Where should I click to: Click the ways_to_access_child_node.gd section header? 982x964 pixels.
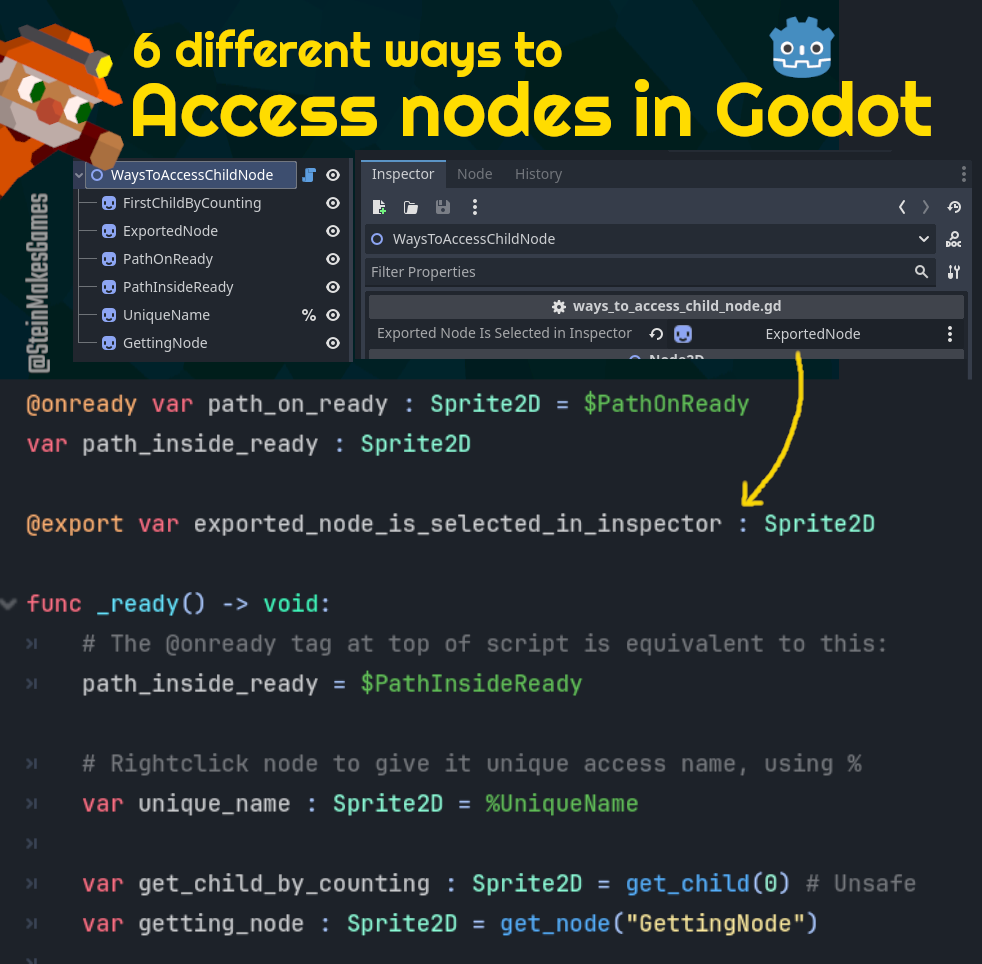(x=666, y=306)
